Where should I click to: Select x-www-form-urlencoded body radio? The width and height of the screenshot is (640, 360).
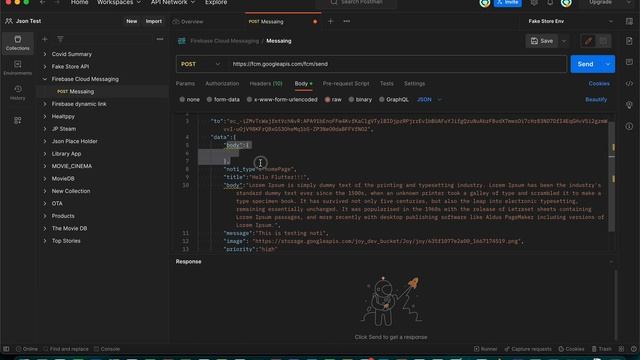pyautogui.click(x=249, y=100)
